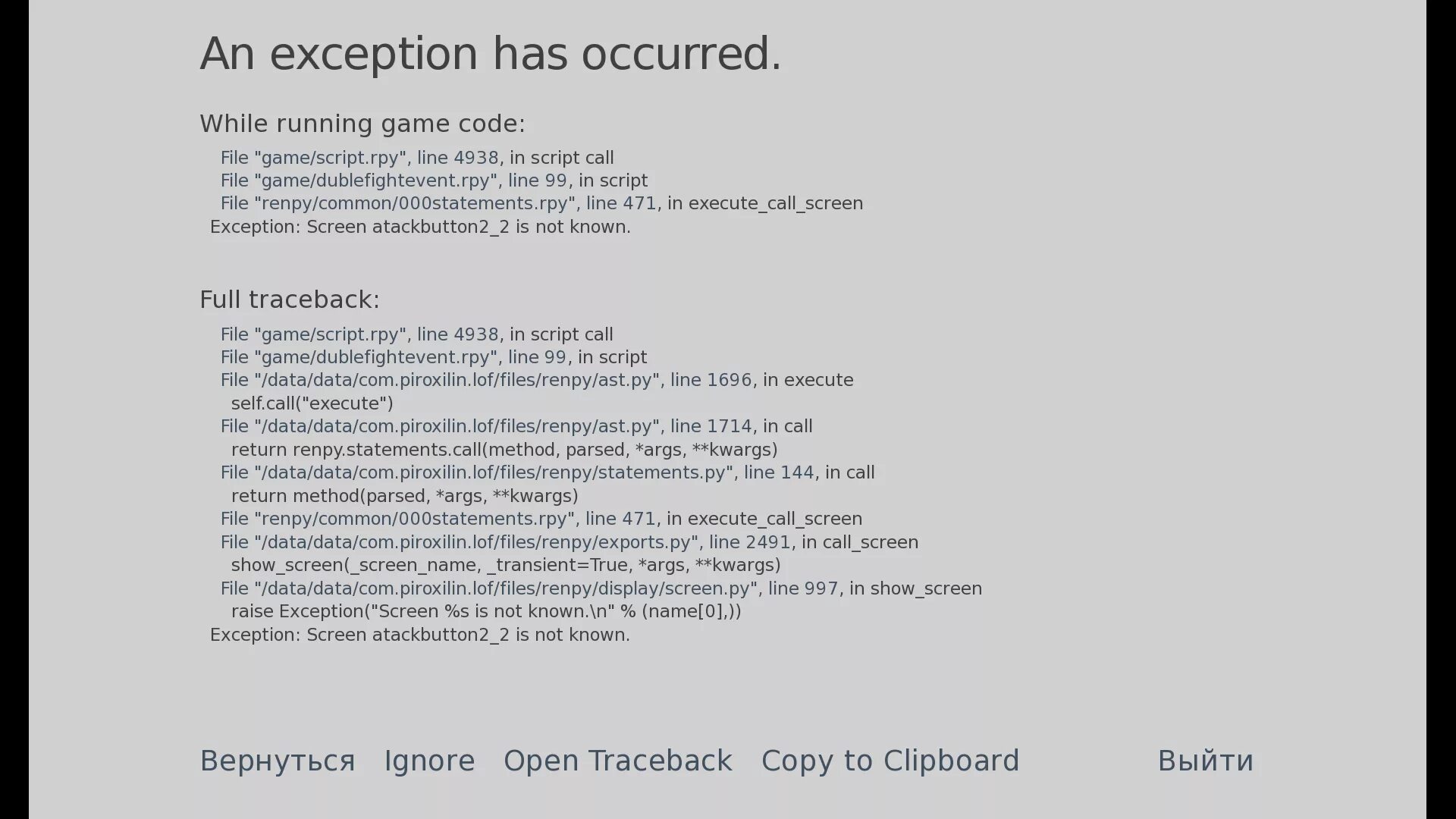1456x819 pixels.
Task: Click Выйти to exit the game
Action: [x=1205, y=761]
